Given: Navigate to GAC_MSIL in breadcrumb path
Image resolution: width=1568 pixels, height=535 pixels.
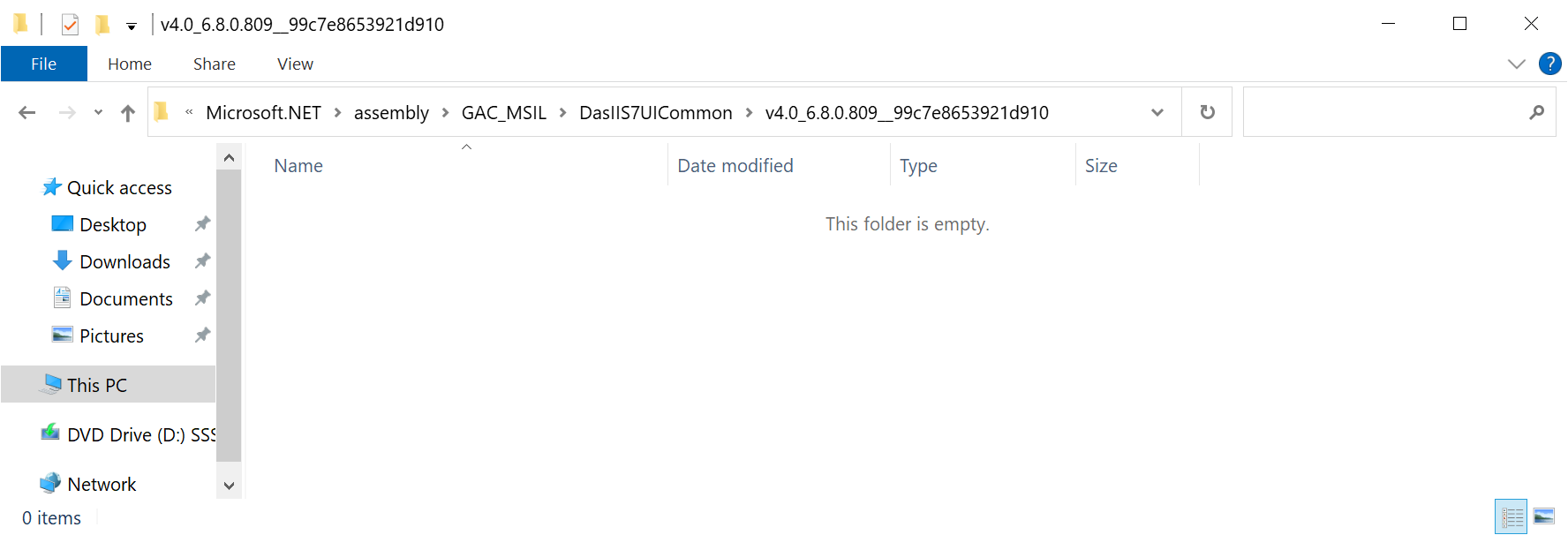Looking at the screenshot, I should 503,112.
